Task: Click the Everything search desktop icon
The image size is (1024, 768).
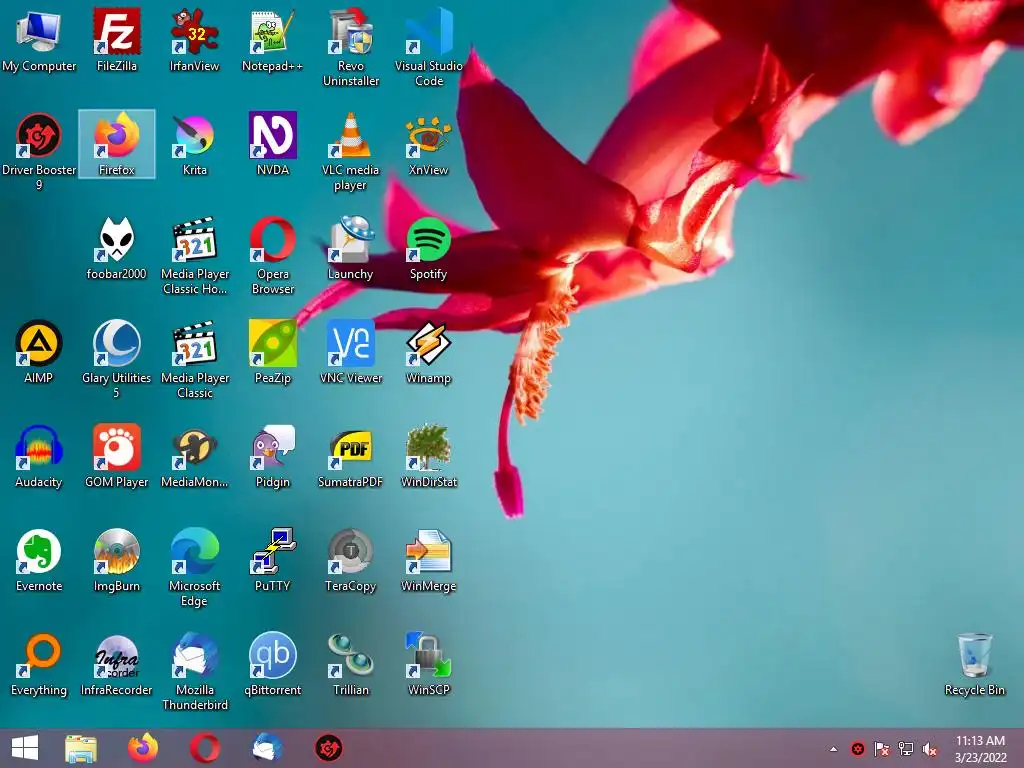Action: click(x=39, y=664)
